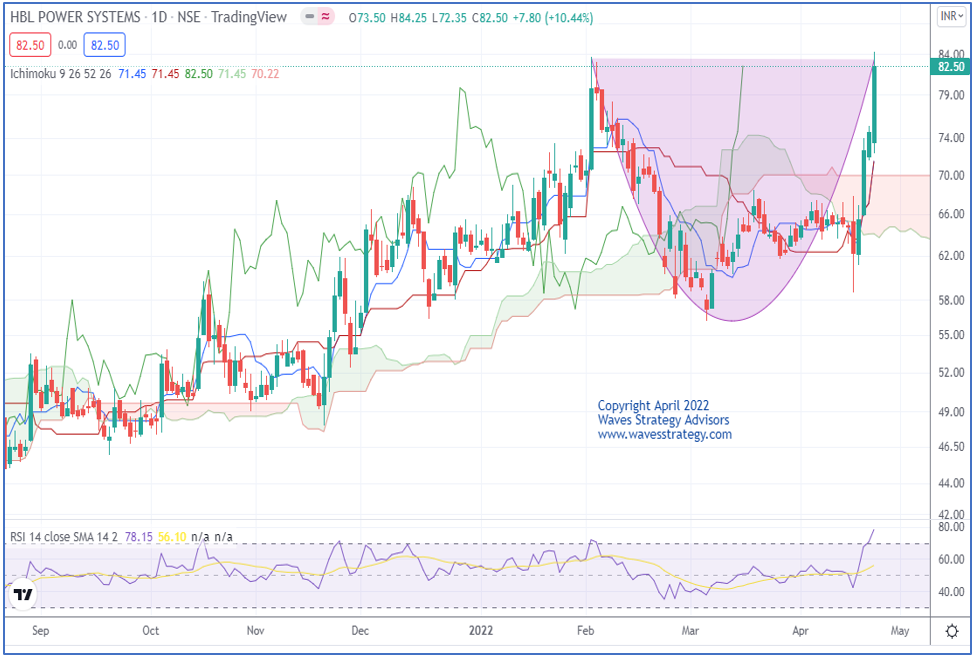Image resolution: width=974 pixels, height=658 pixels.
Task: Click the Dec label on time axis
Action: (360, 631)
